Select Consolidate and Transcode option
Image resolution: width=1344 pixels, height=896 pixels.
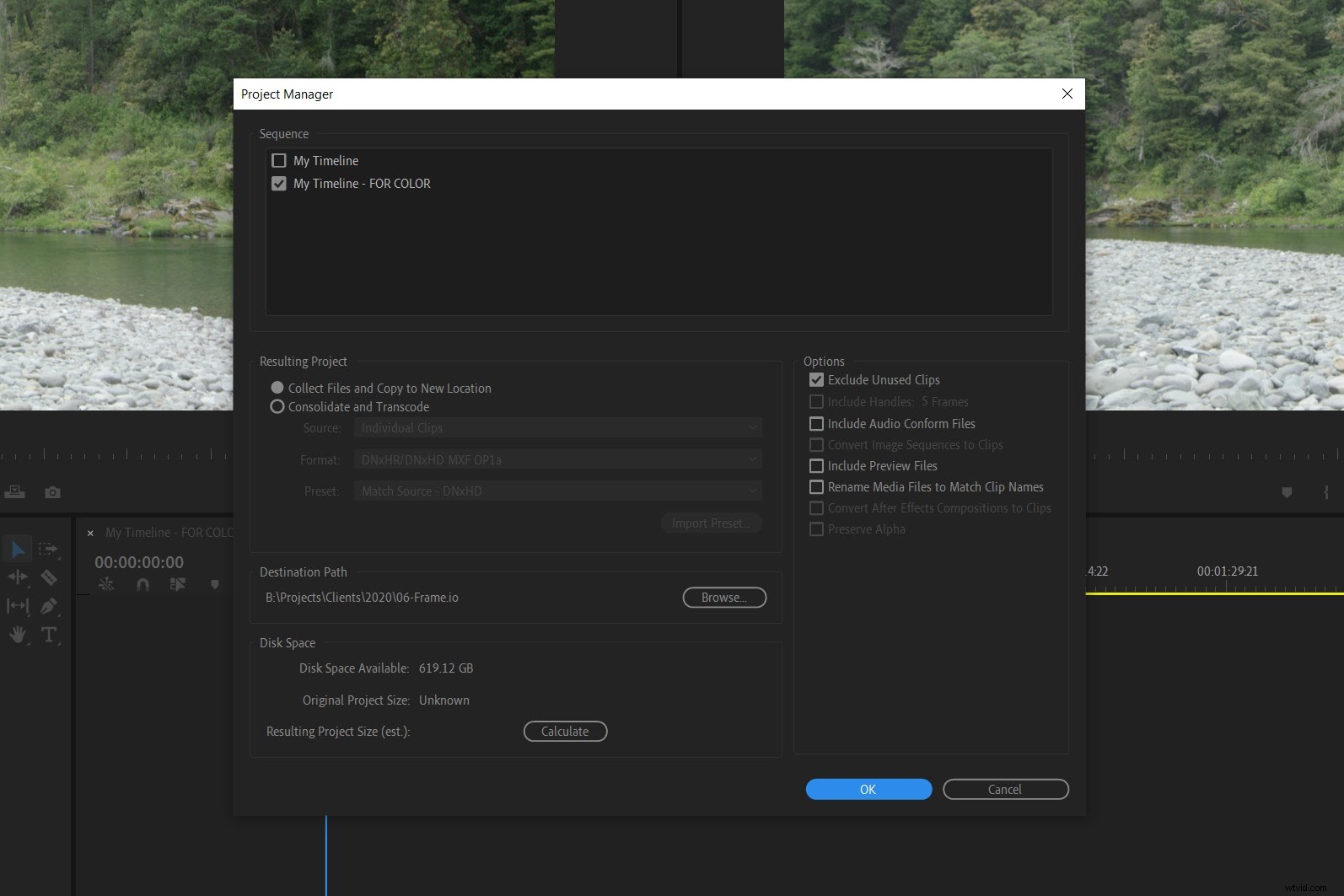click(x=277, y=406)
